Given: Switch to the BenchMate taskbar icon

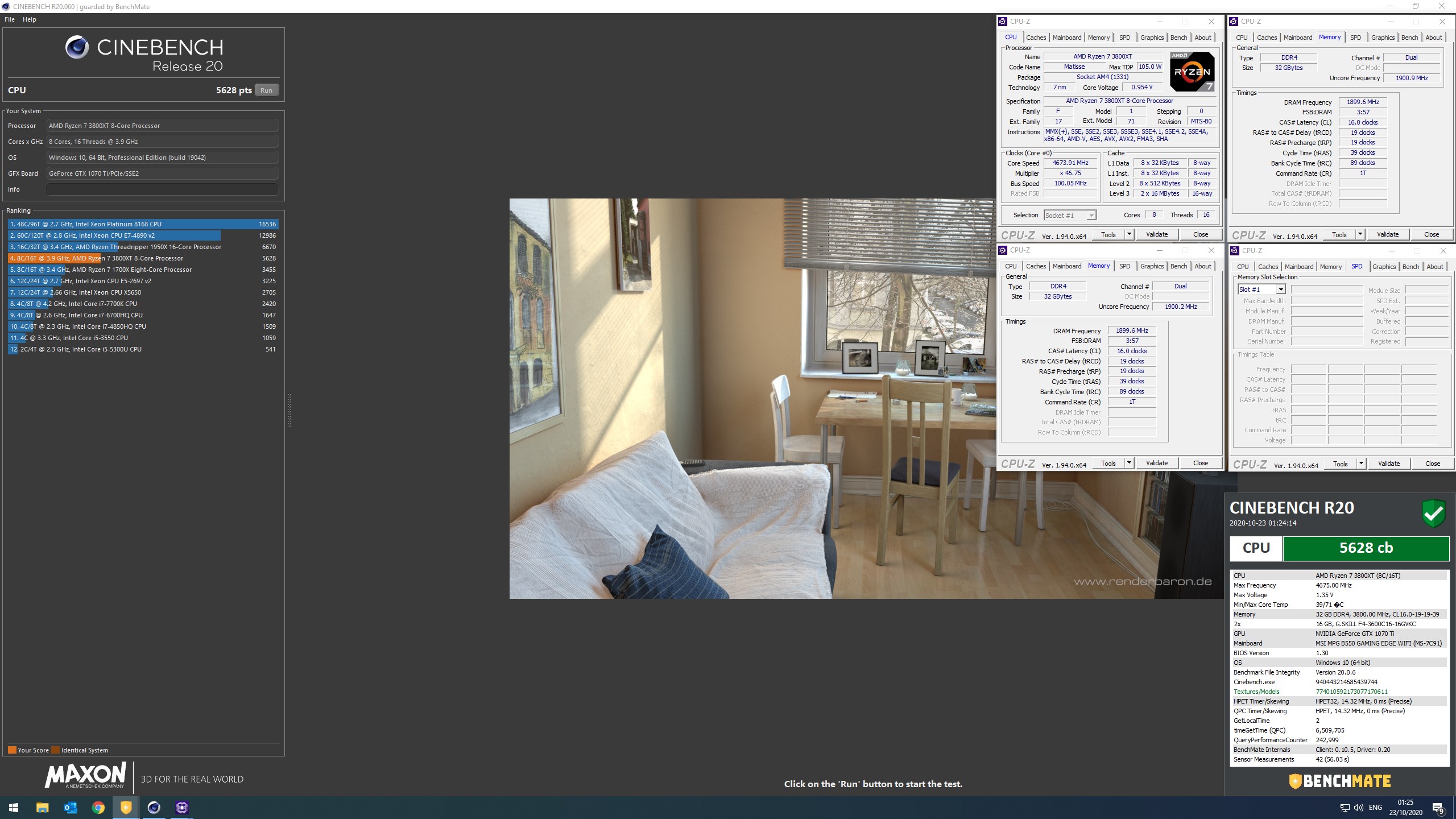Looking at the screenshot, I should click(x=126, y=807).
